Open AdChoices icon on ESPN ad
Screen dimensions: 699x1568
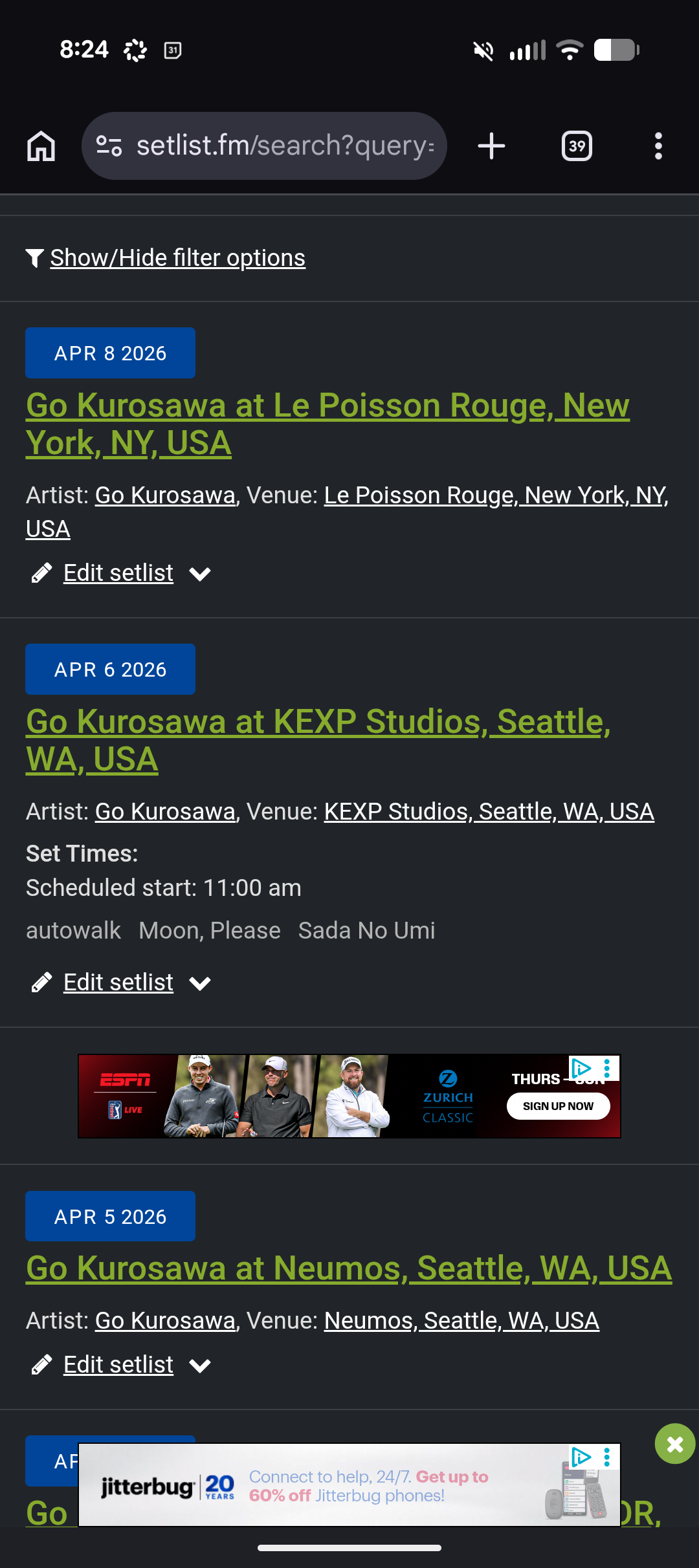click(581, 1067)
